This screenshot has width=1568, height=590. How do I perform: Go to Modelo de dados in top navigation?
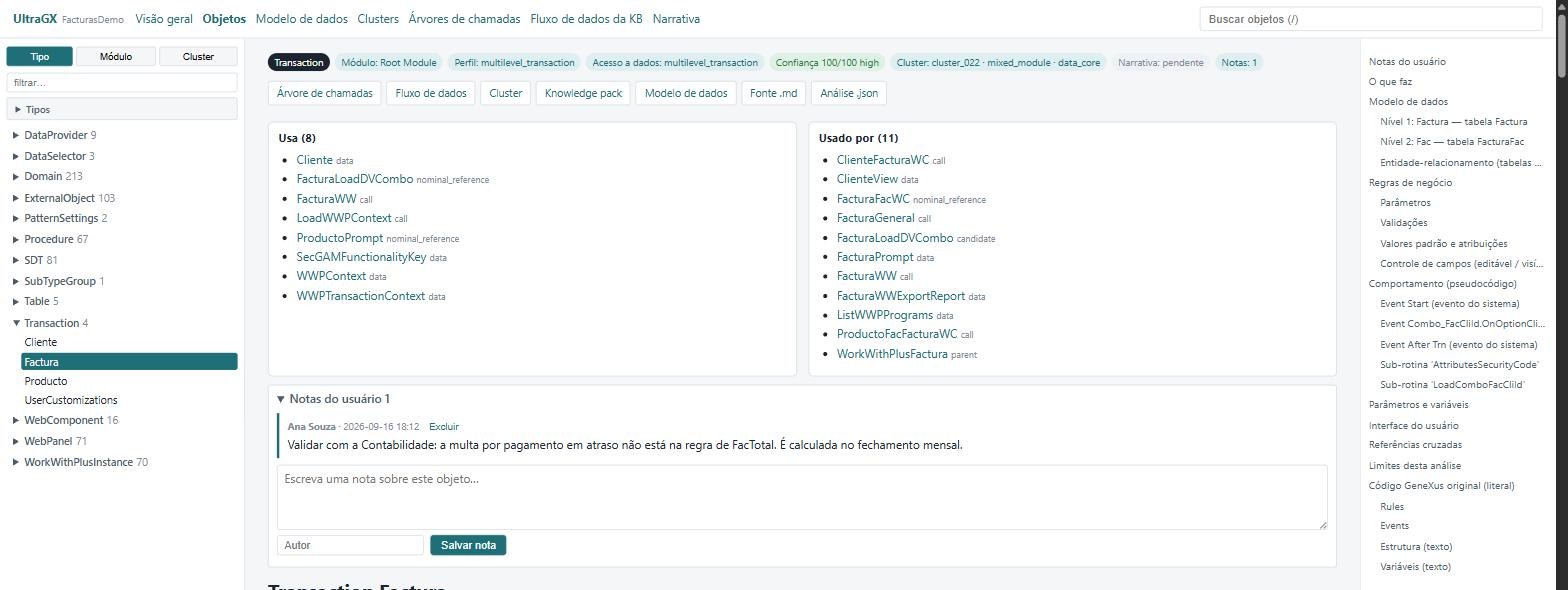coord(302,19)
